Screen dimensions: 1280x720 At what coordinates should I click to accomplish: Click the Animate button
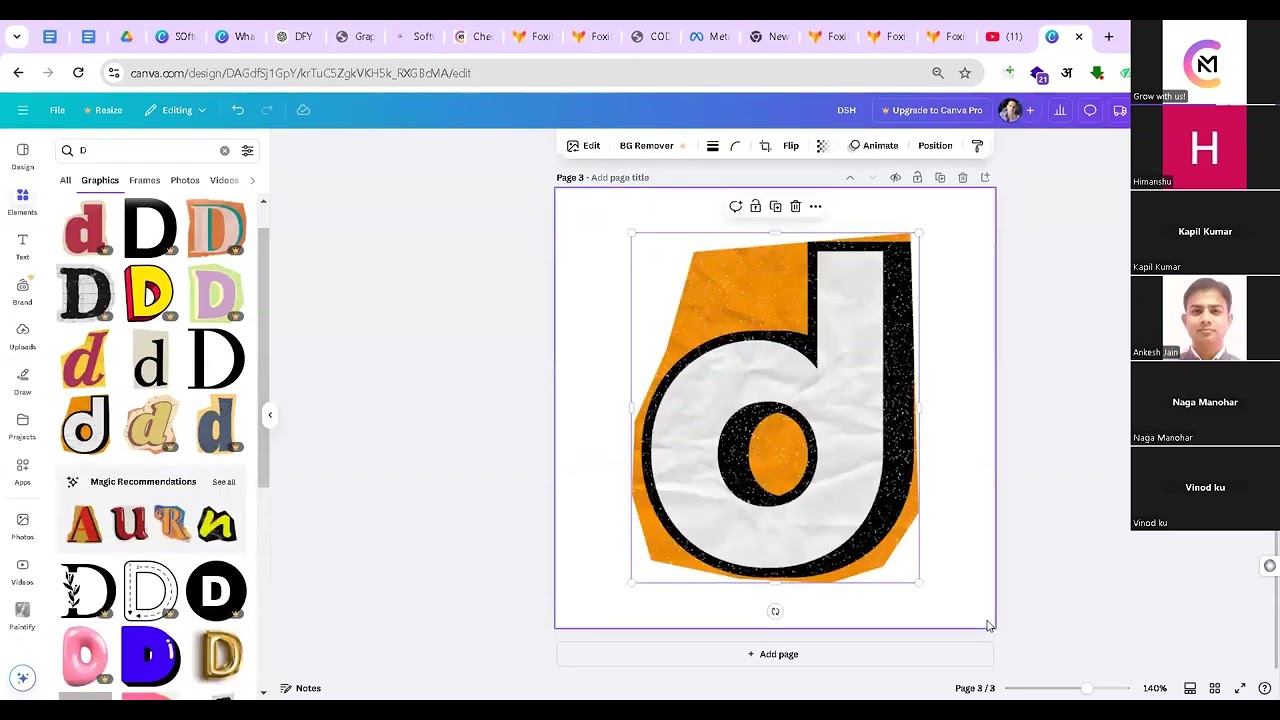click(x=873, y=146)
